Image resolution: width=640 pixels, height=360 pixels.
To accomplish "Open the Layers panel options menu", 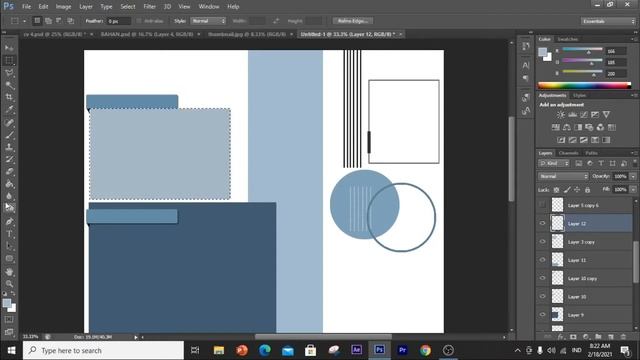I will [634, 153].
